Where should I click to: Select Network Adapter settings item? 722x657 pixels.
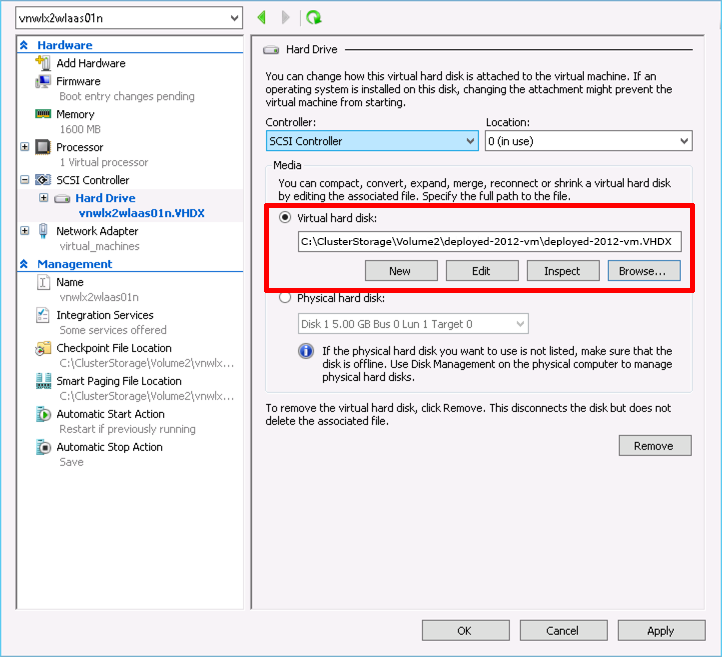point(97,231)
